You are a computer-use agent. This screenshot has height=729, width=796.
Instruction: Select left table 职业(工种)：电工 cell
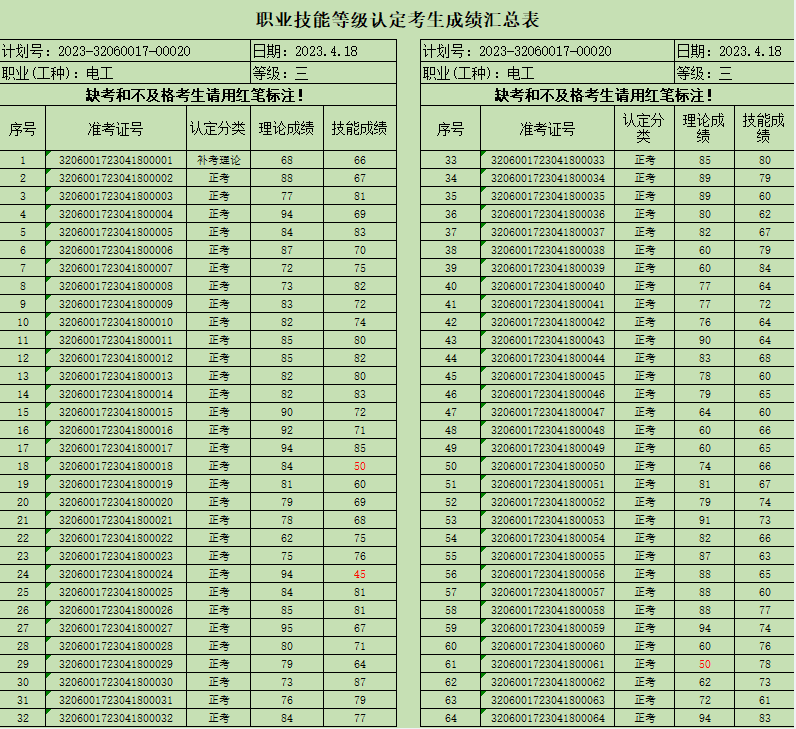125,73
